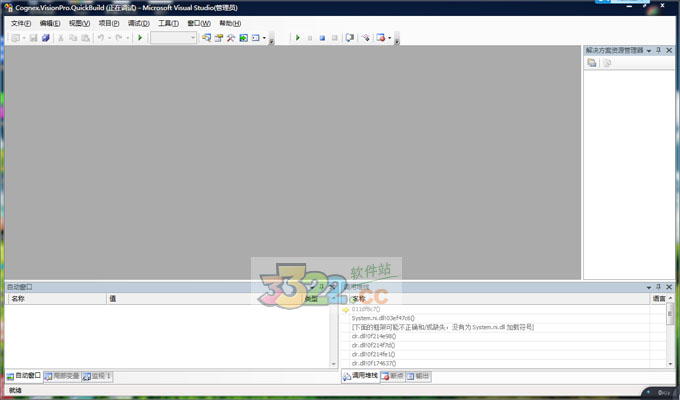Toggle auto-hide pin on 解决方案资源管理器 panel

point(658,50)
